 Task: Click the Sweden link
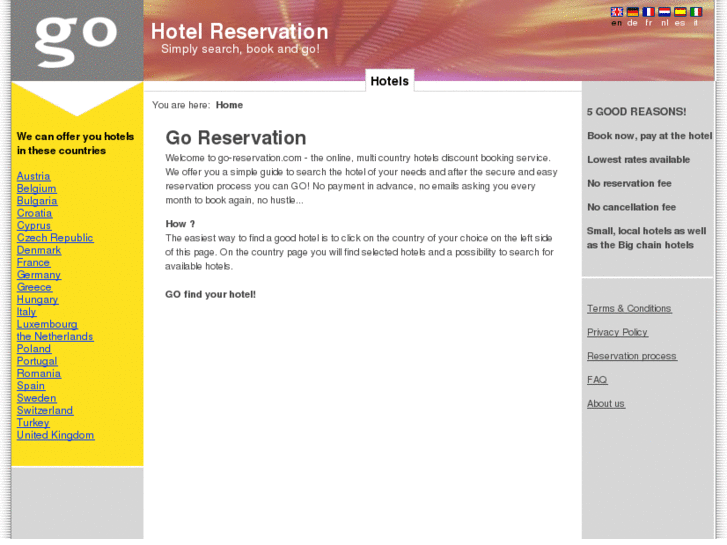pyautogui.click(x=37, y=398)
